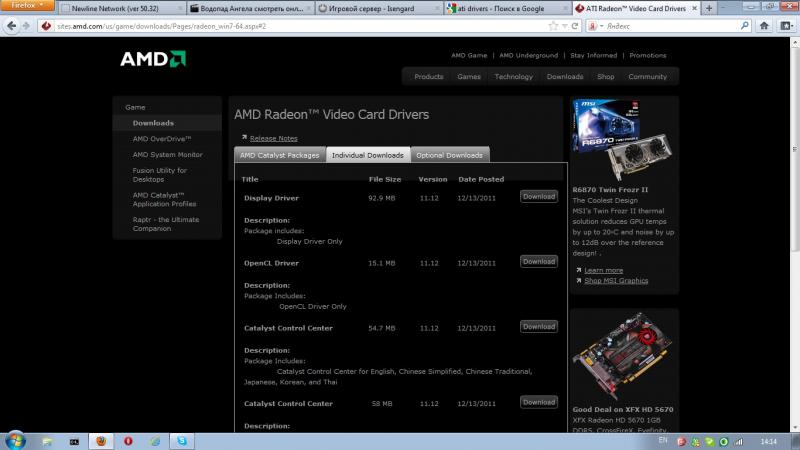800x450 pixels.
Task: Open Skype from the taskbar
Action: [182, 441]
